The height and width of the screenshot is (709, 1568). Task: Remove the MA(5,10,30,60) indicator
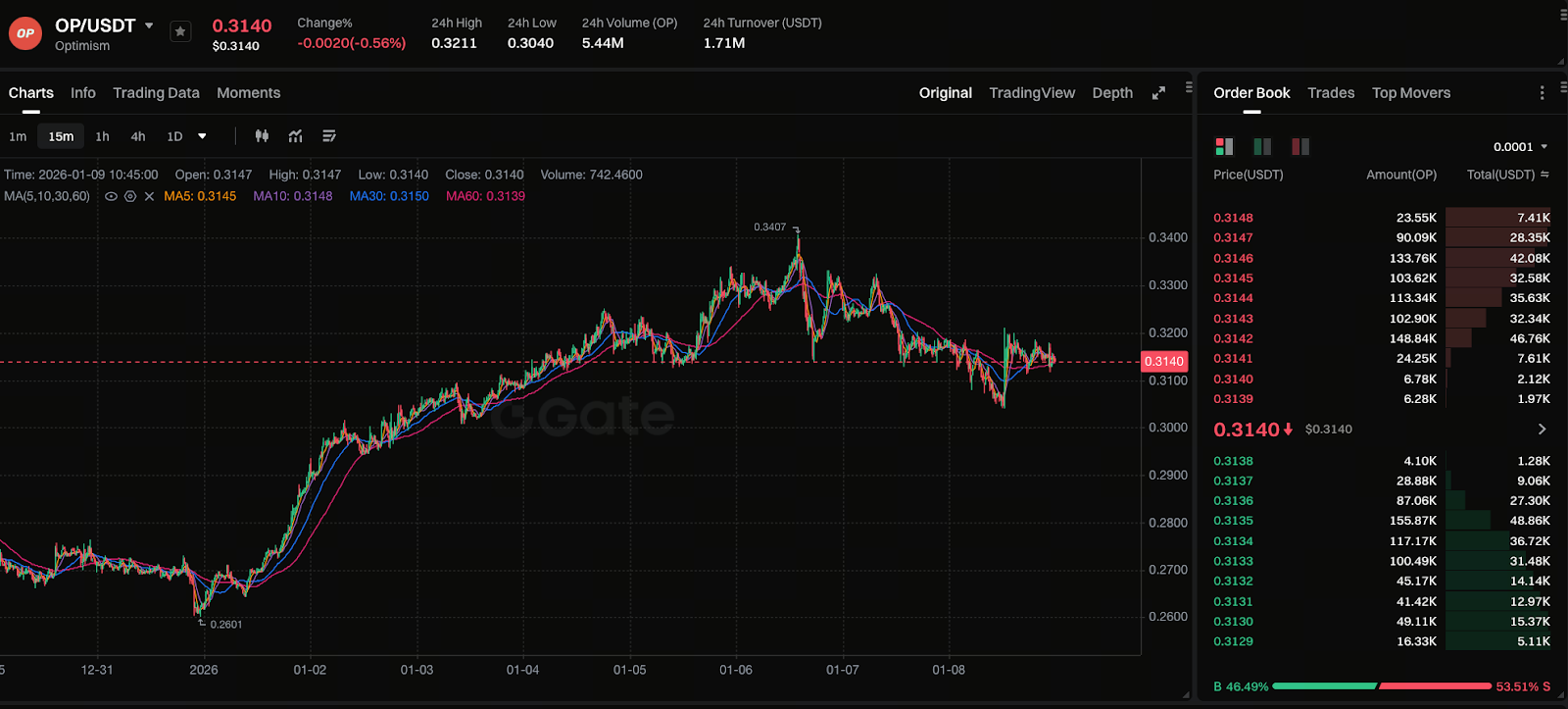point(149,196)
